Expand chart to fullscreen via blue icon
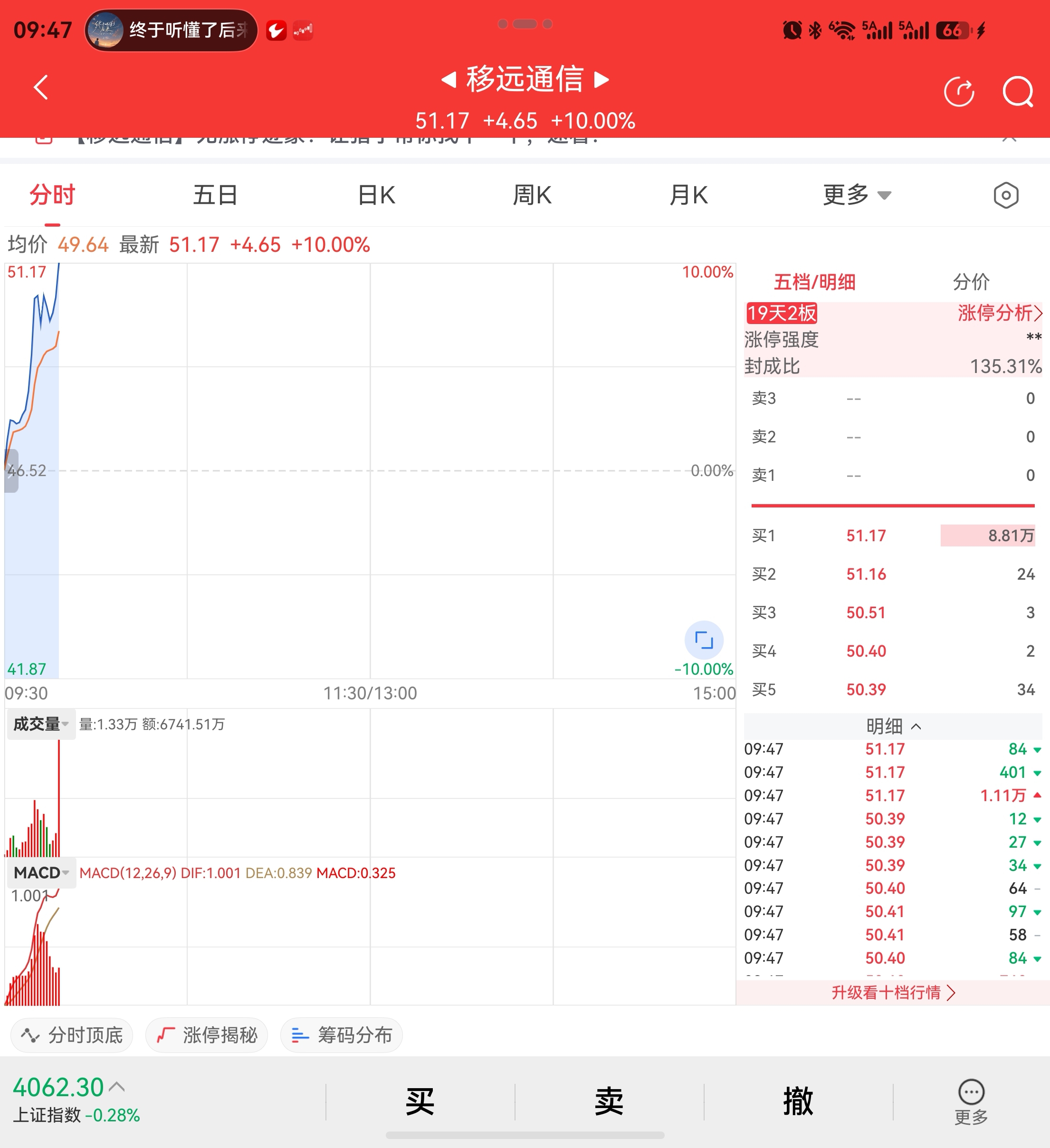This screenshot has width=1050, height=1148. click(704, 640)
